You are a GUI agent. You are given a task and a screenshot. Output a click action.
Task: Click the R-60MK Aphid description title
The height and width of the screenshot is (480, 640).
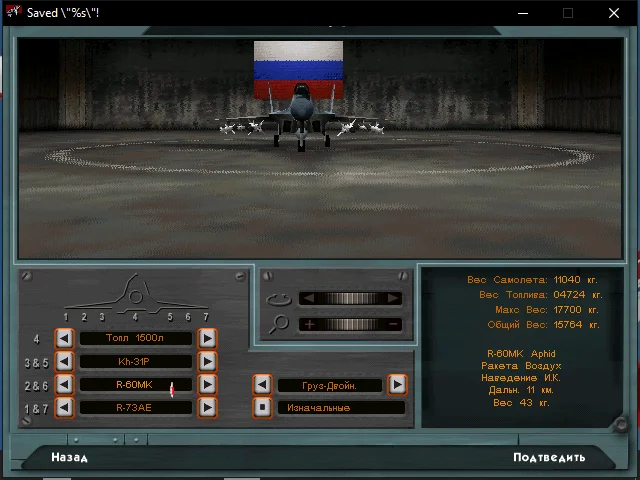coord(521,354)
